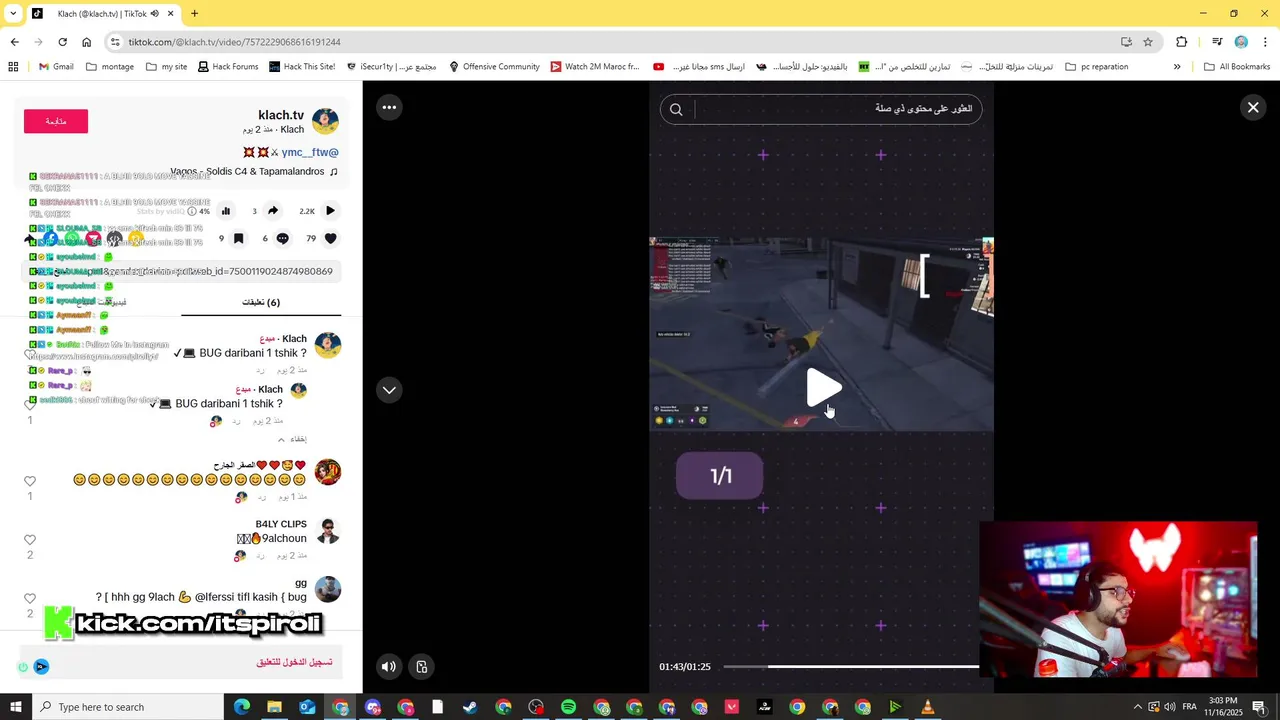Click the blue round extension icon in comment box
The width and height of the screenshot is (1280, 720).
(41, 666)
